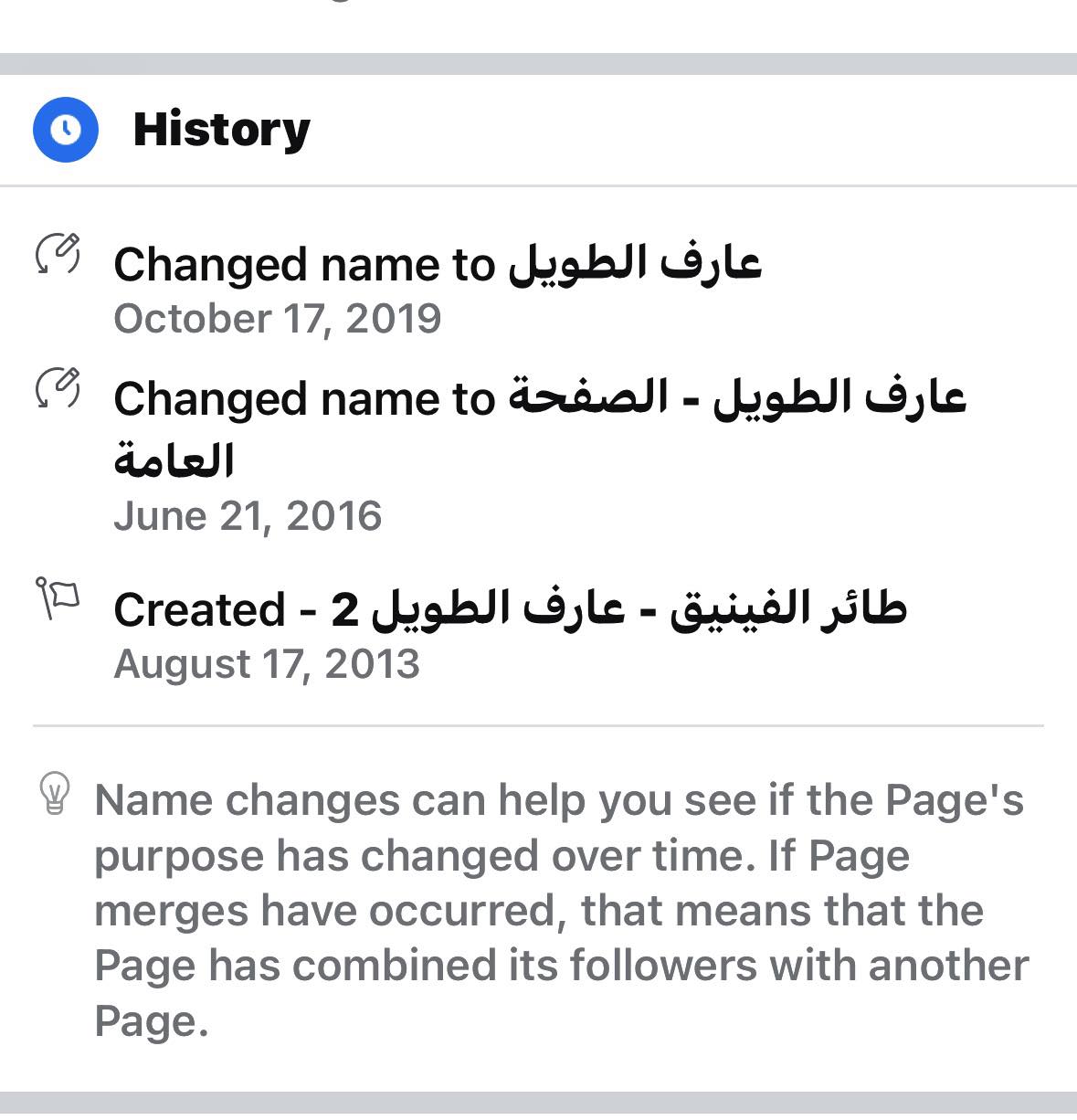Image resolution: width=1077 pixels, height=1120 pixels.
Task: Click the Arabic page name in the 2019 entry
Action: coord(635,263)
